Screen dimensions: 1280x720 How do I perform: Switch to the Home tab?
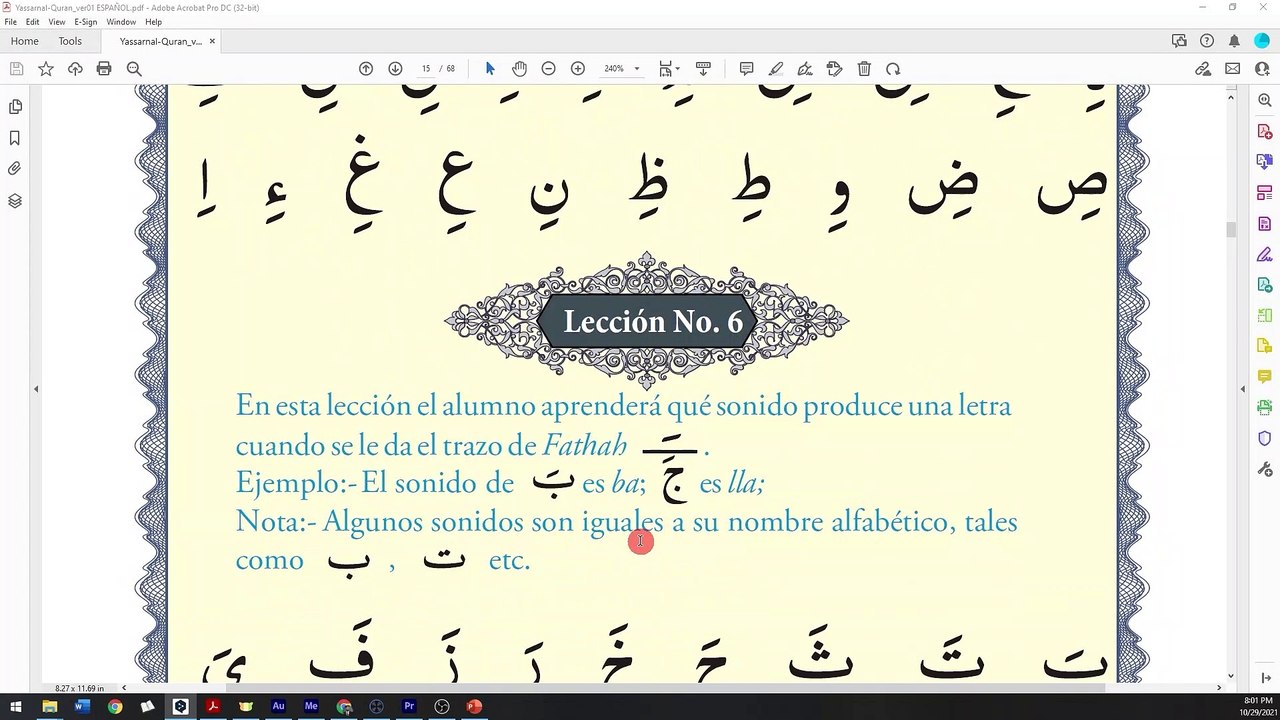[x=24, y=41]
